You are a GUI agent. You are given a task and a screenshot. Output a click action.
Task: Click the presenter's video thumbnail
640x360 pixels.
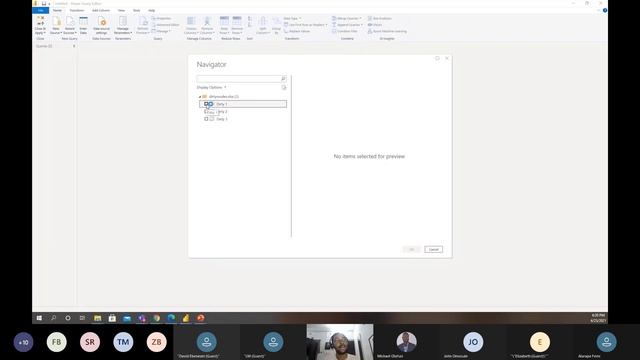coord(340,342)
